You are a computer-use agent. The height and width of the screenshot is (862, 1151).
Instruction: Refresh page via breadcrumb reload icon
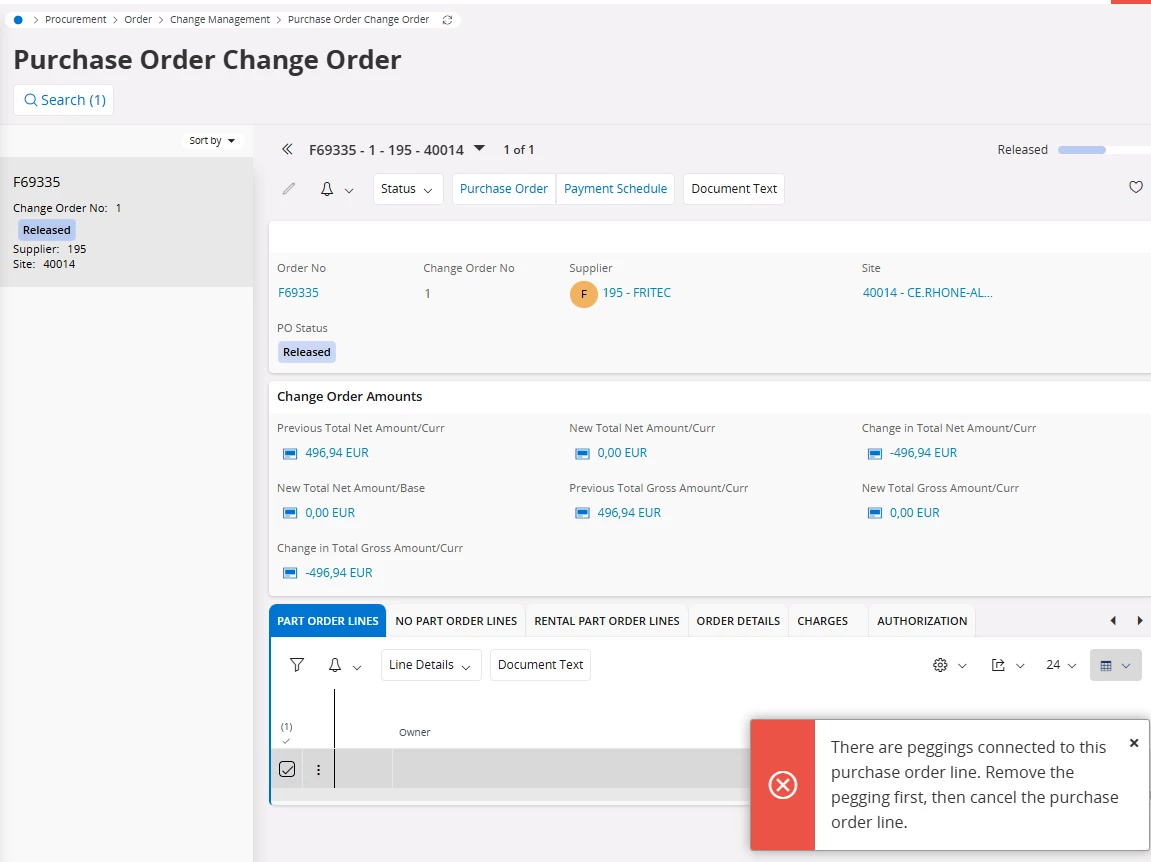[447, 20]
